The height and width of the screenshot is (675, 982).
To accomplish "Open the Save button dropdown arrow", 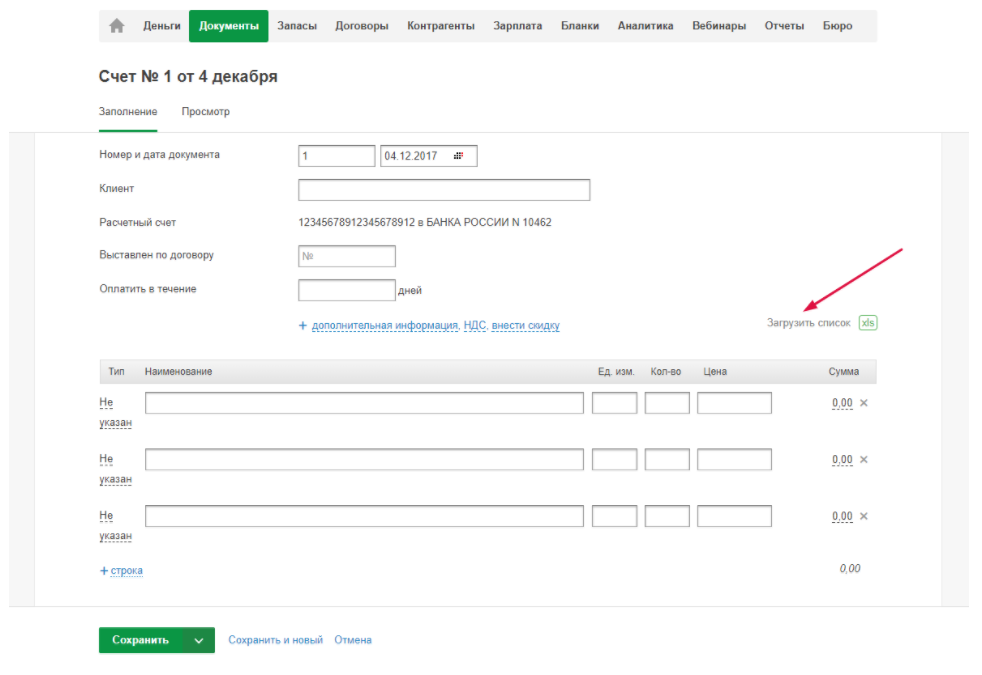I will 199,641.
